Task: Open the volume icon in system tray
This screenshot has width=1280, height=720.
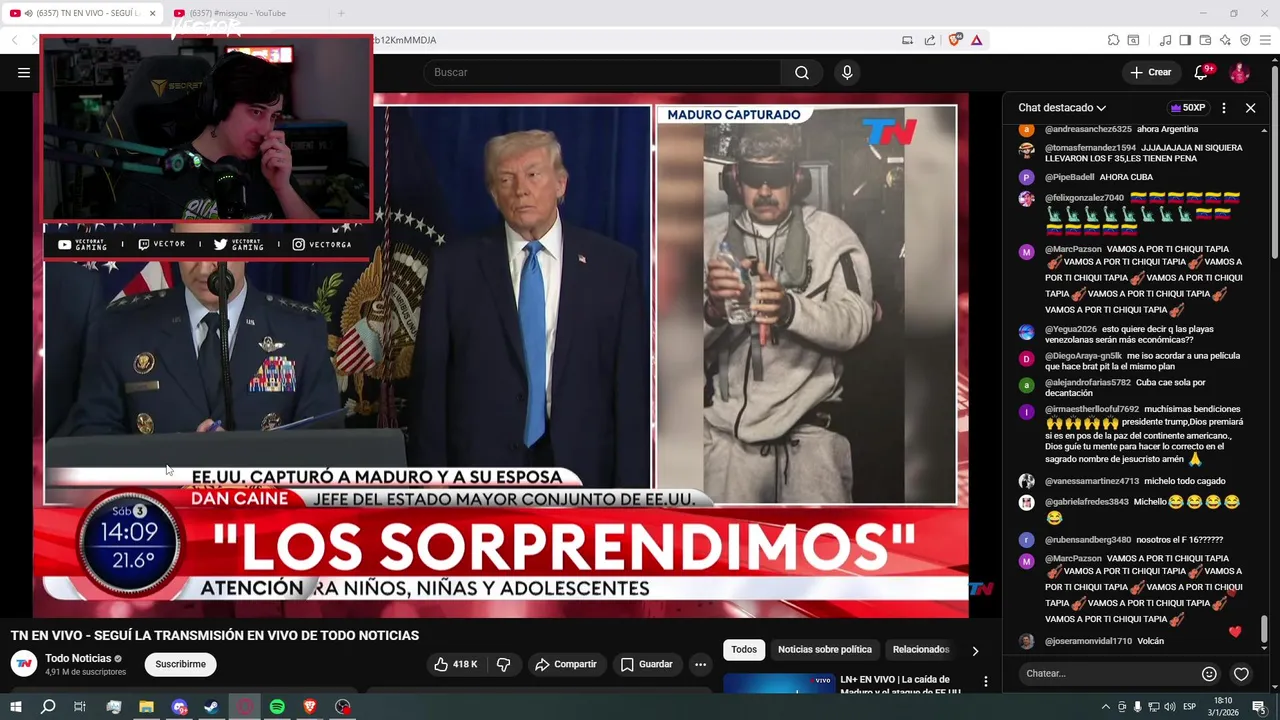Action: tap(1170, 707)
